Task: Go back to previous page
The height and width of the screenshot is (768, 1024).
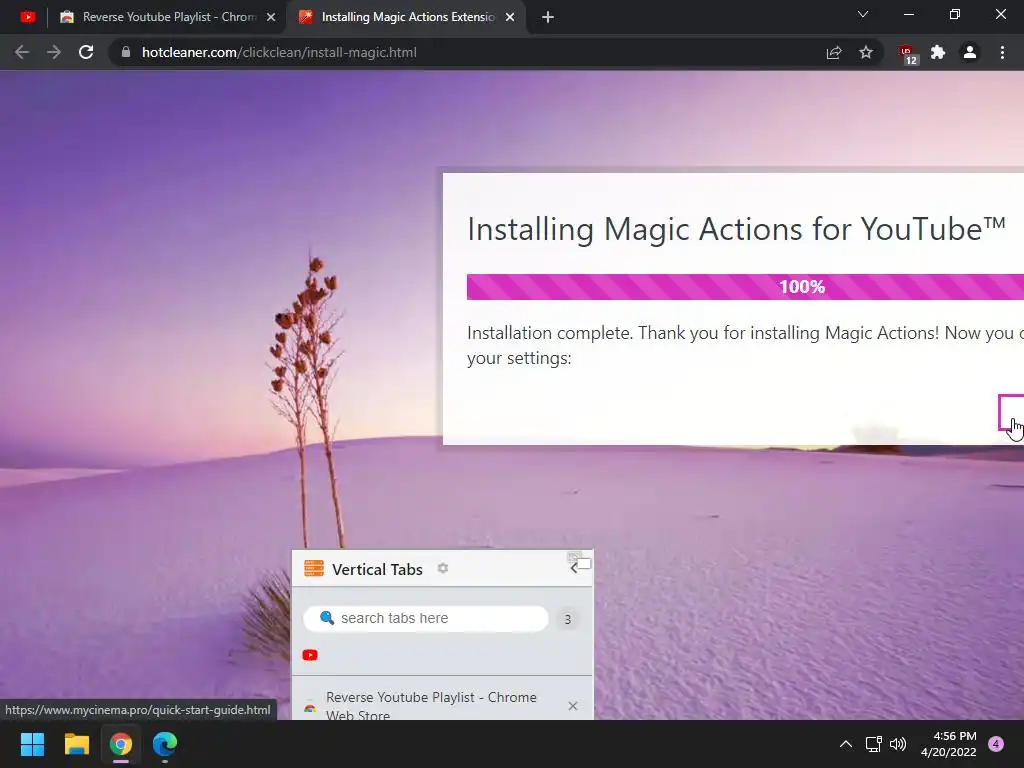Action: click(22, 52)
